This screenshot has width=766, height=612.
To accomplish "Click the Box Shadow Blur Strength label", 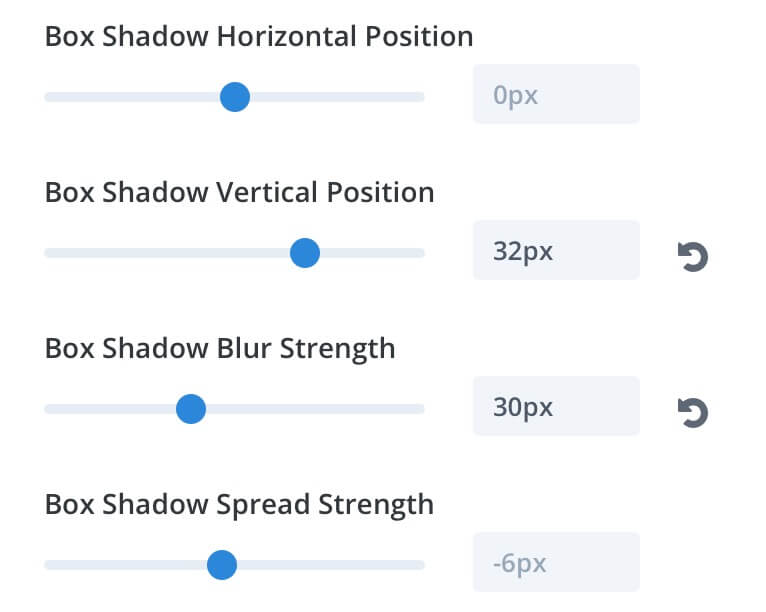I will 220,349.
